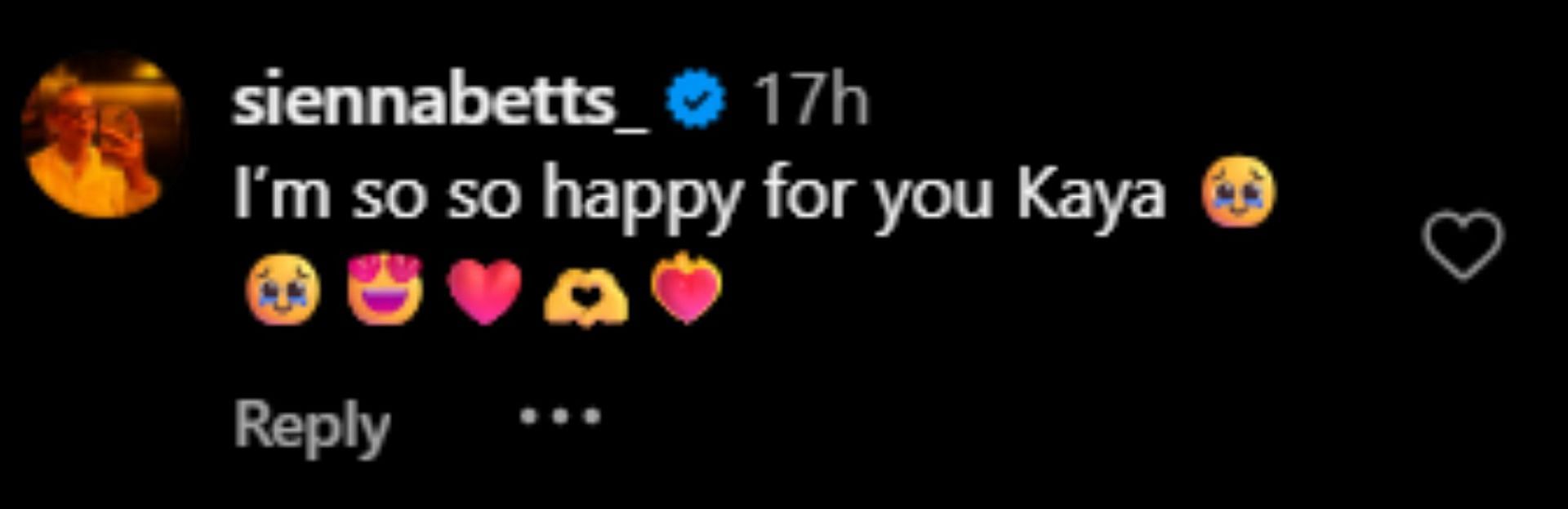Open siennabetts_ profile picture

tap(104, 135)
